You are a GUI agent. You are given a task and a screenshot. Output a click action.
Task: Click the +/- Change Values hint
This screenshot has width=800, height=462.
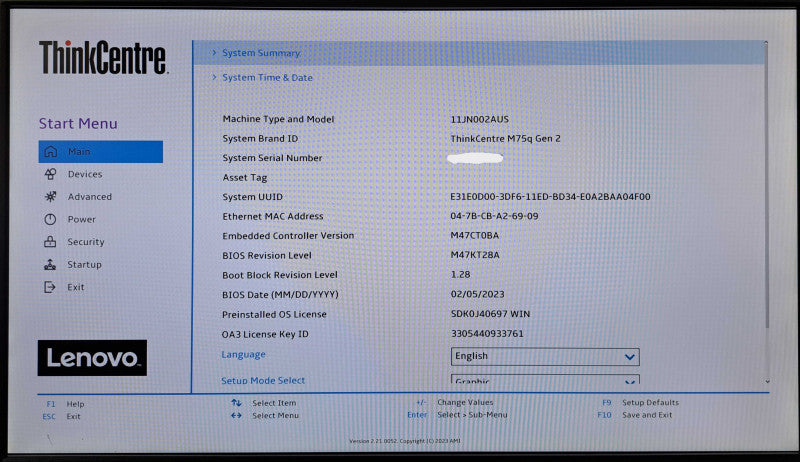[x=455, y=402]
